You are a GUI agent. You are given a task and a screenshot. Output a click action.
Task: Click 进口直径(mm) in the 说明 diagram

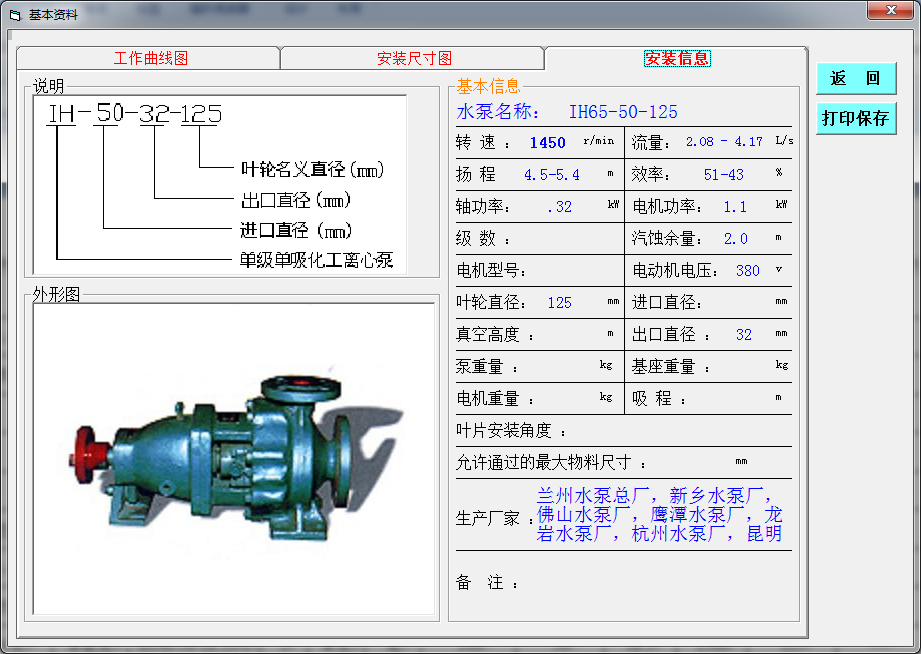[x=295, y=230]
